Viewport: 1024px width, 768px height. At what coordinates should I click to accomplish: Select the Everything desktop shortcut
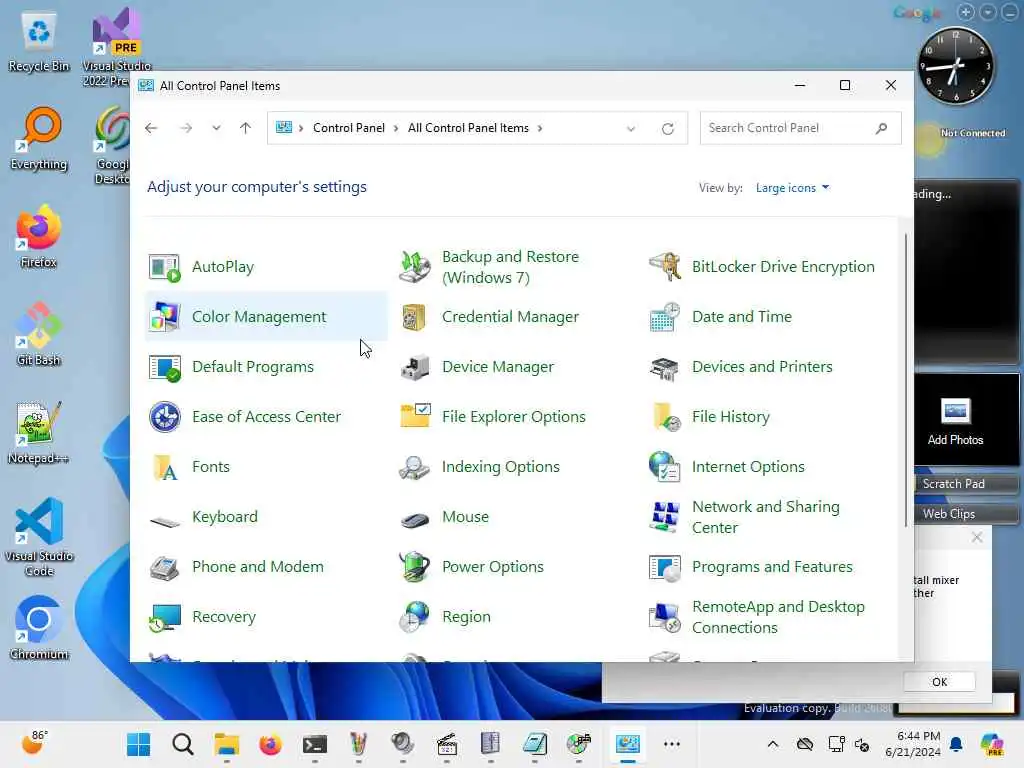point(39,139)
